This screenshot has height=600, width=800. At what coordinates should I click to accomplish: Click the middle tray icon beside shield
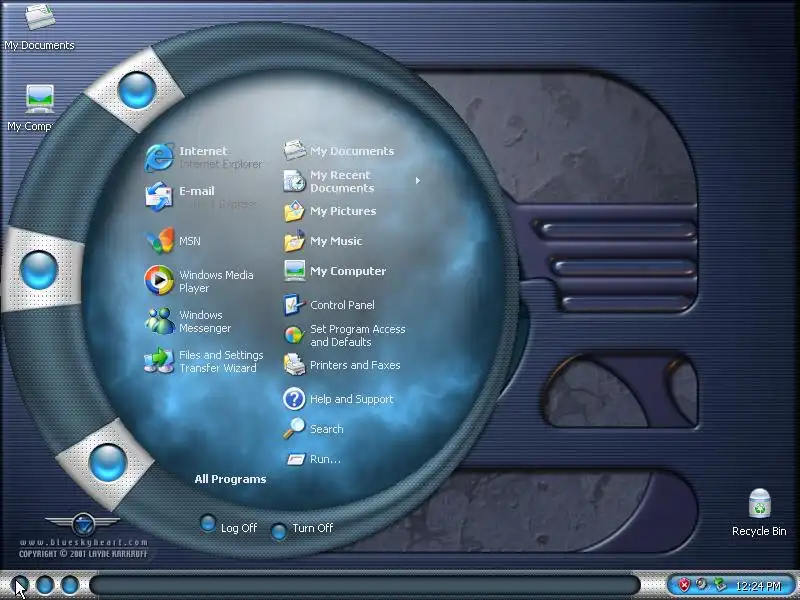point(702,584)
